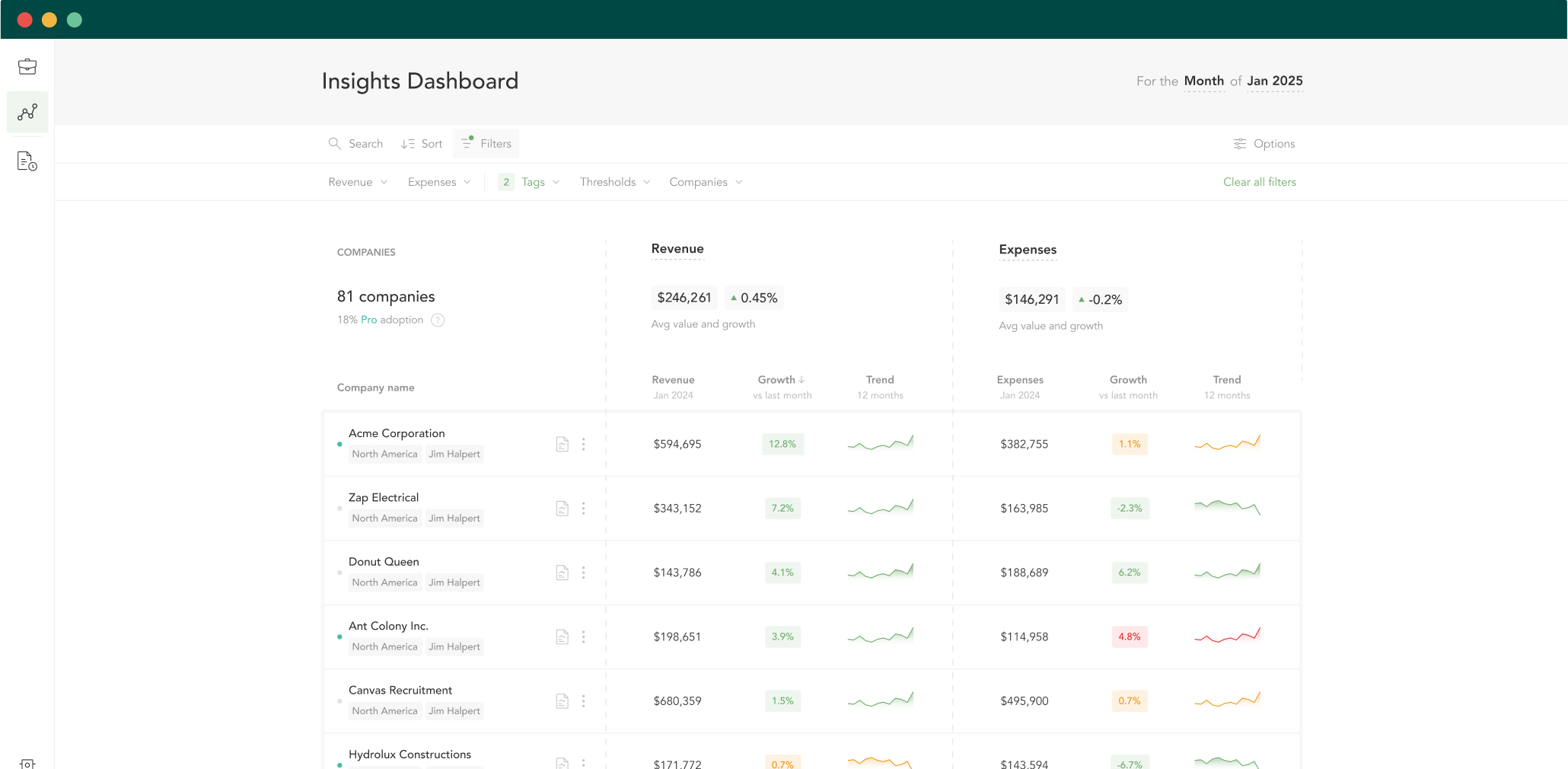Open Ant Colony Inc. report document icon
Viewport: 1568px width, 769px height.
pos(563,637)
